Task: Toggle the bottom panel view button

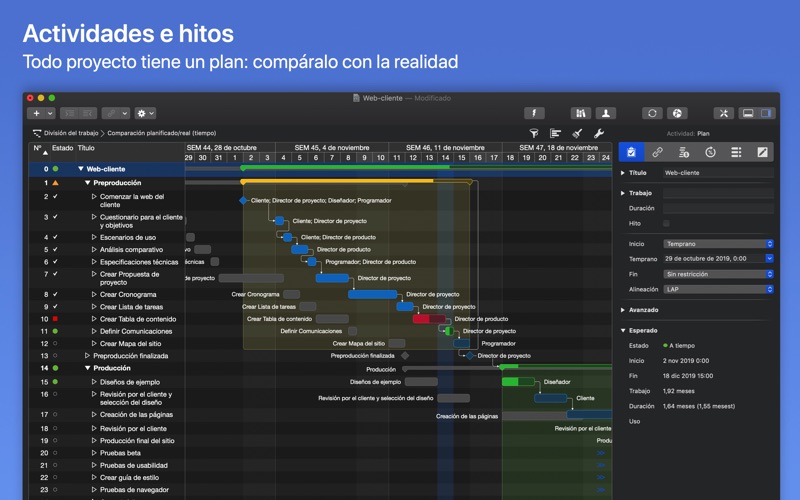Action: click(748, 113)
